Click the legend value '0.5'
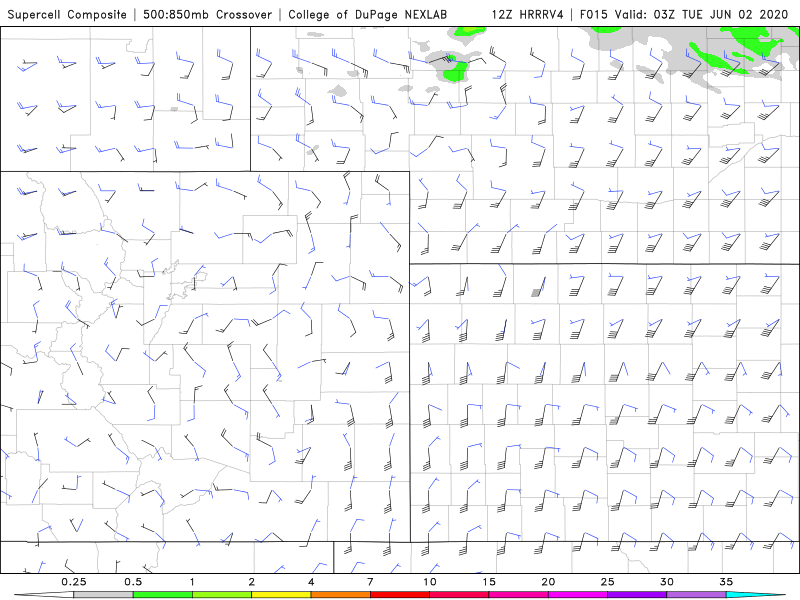 tap(133, 582)
